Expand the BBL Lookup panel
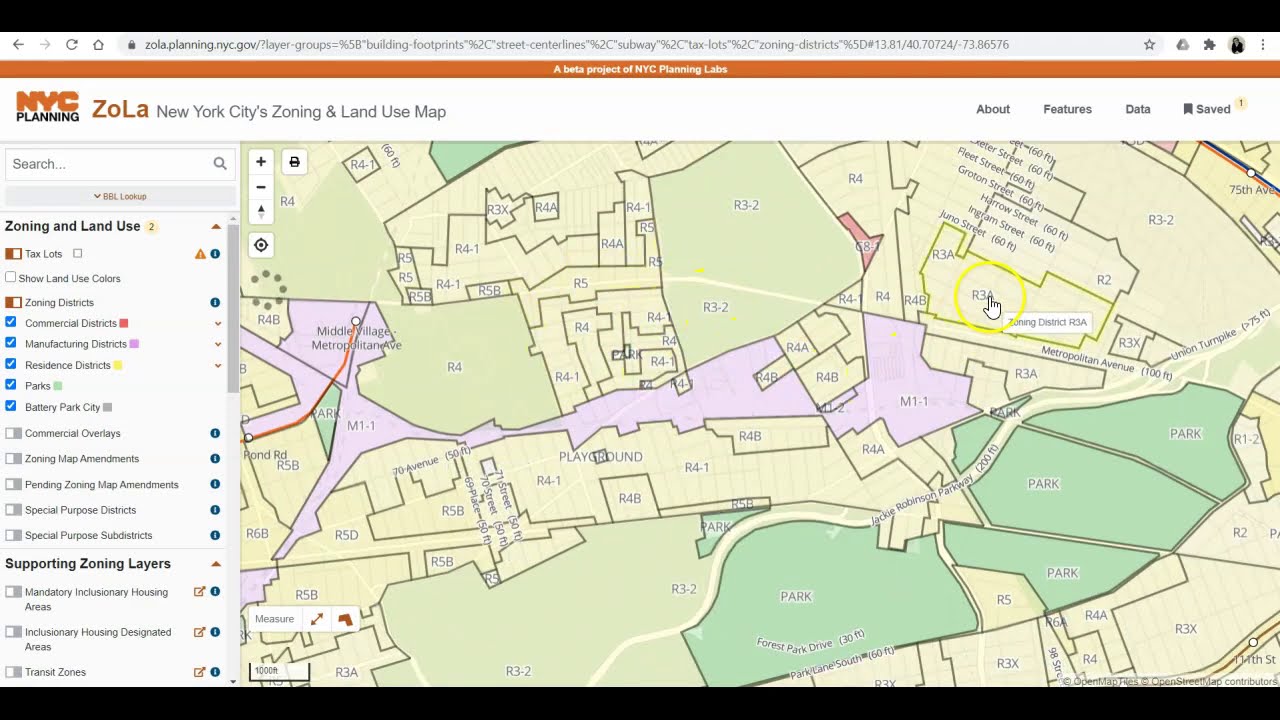 coord(120,196)
